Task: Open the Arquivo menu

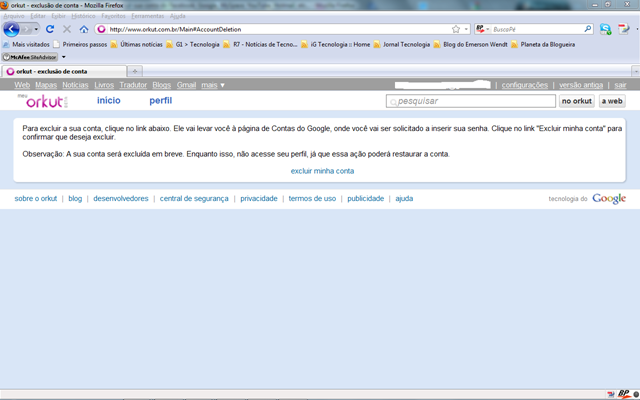Action: 14,16
